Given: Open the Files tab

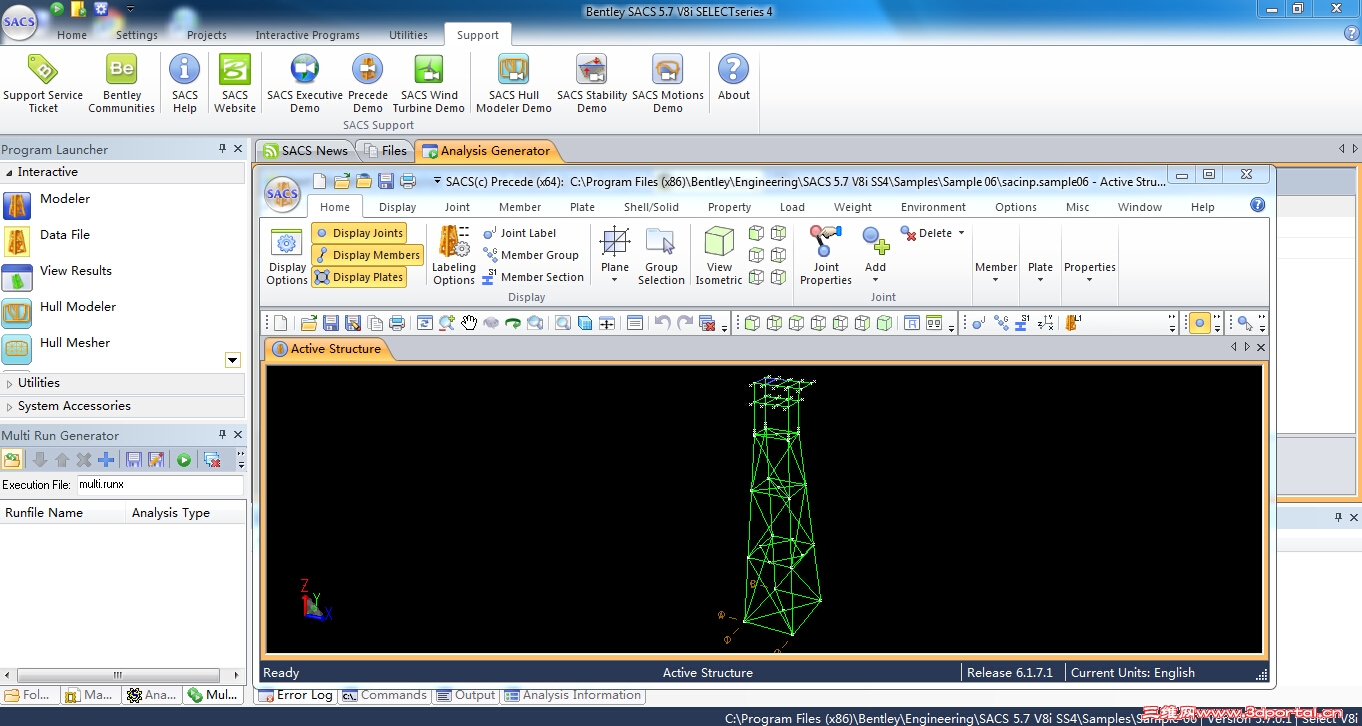Looking at the screenshot, I should coord(386,151).
